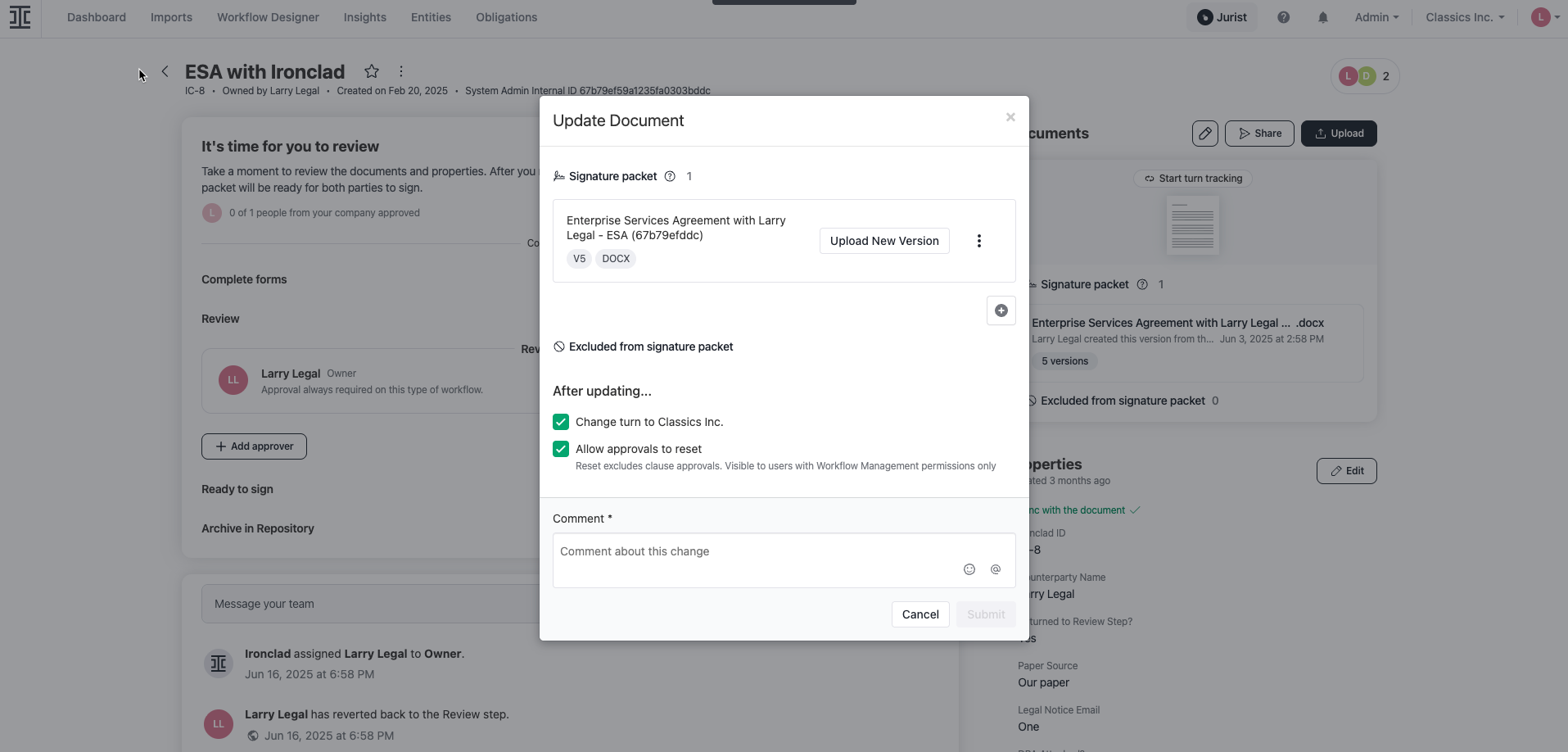Star the ESA with Ironclad workflow
Screen dimensions: 1568x752
coord(372,71)
